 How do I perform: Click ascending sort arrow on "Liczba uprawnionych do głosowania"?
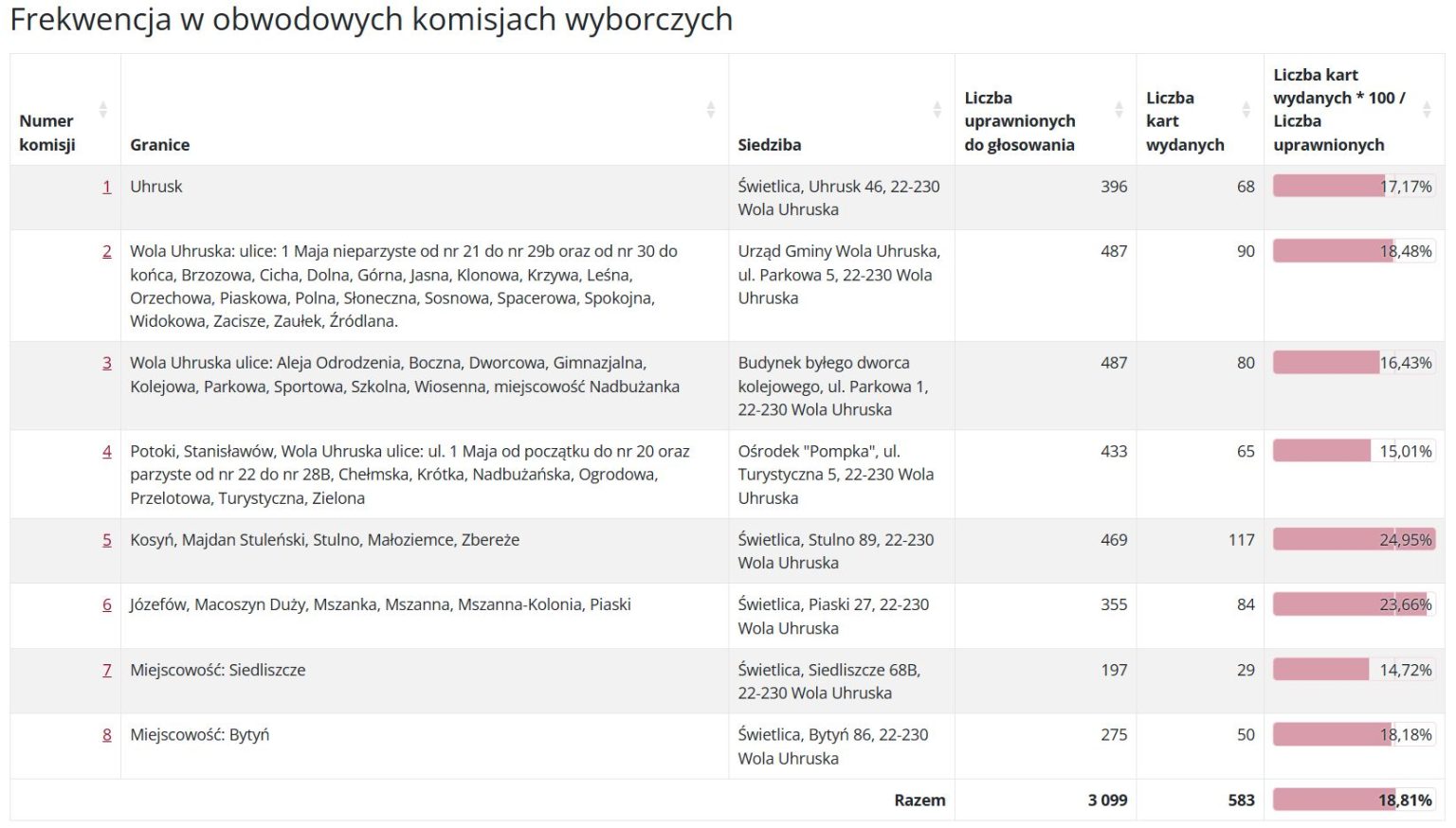click(x=1117, y=105)
